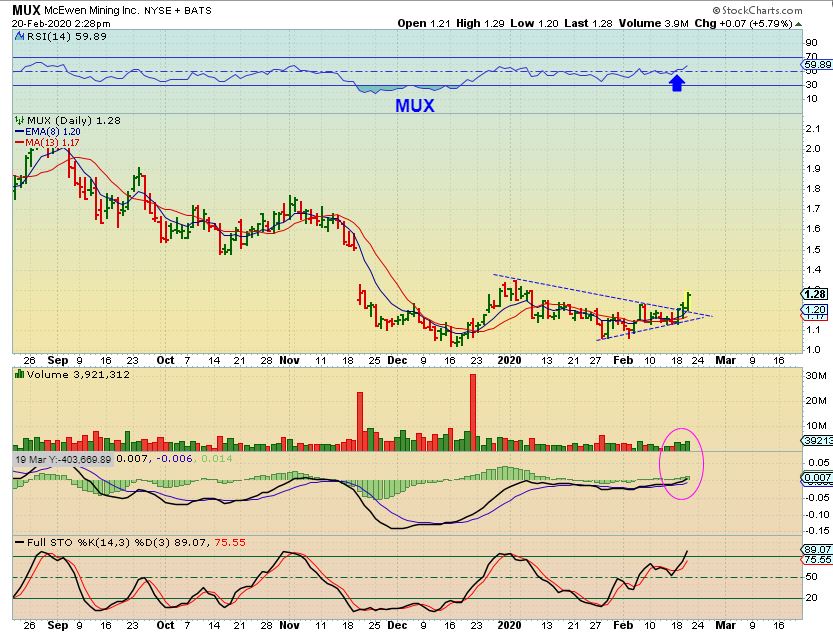Image resolution: width=833 pixels, height=632 pixels.
Task: Click the 0.014 MACD histogram value in legend
Action: pyautogui.click(x=216, y=458)
